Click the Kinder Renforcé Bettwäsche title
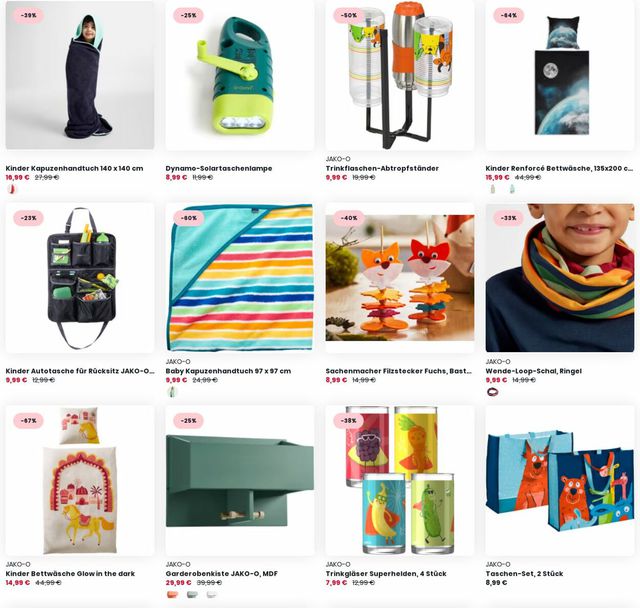Screen dimensions: 640x608 pyautogui.click(x=559, y=168)
